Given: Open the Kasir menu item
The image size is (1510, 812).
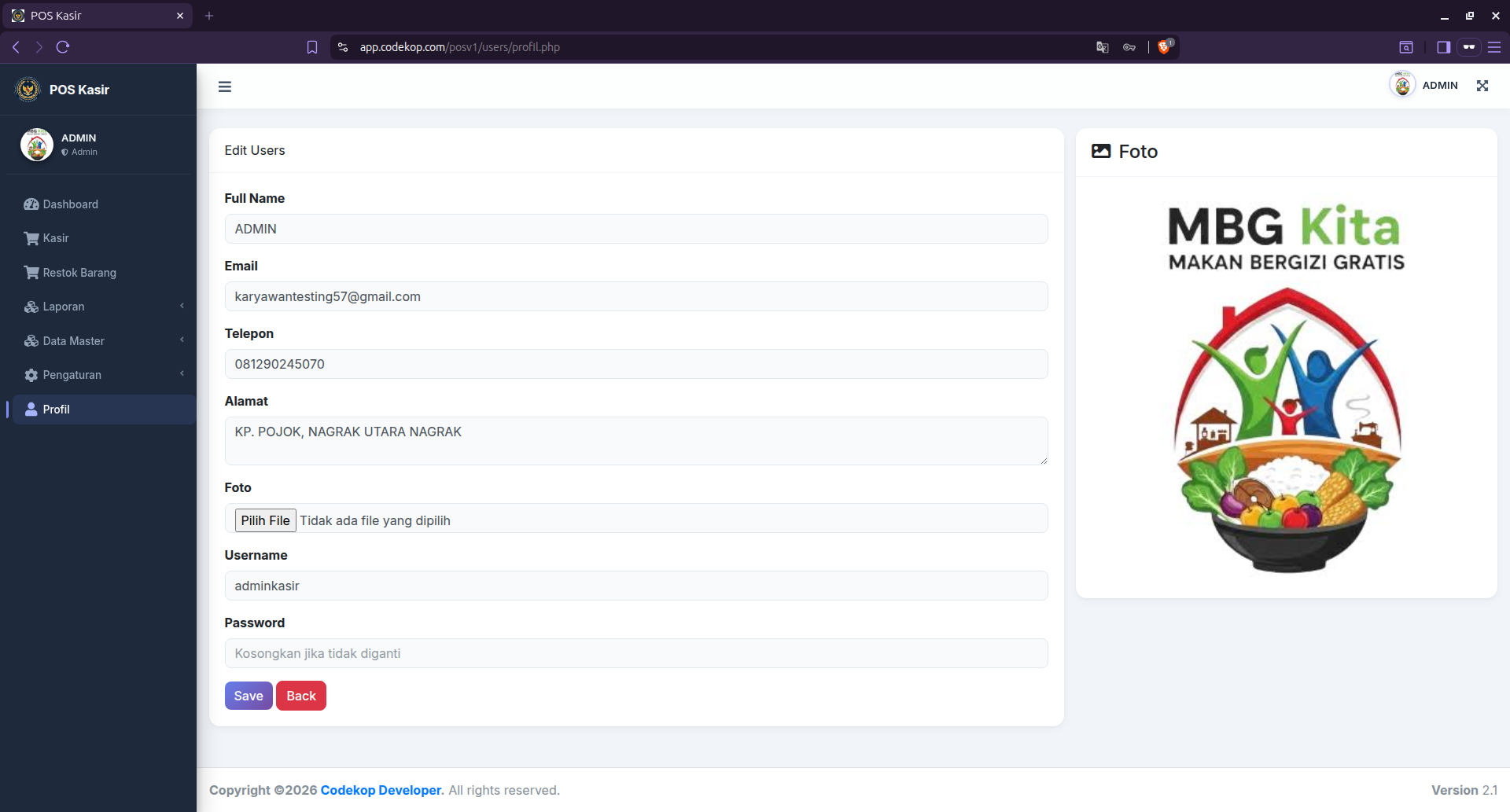Looking at the screenshot, I should coord(104,238).
